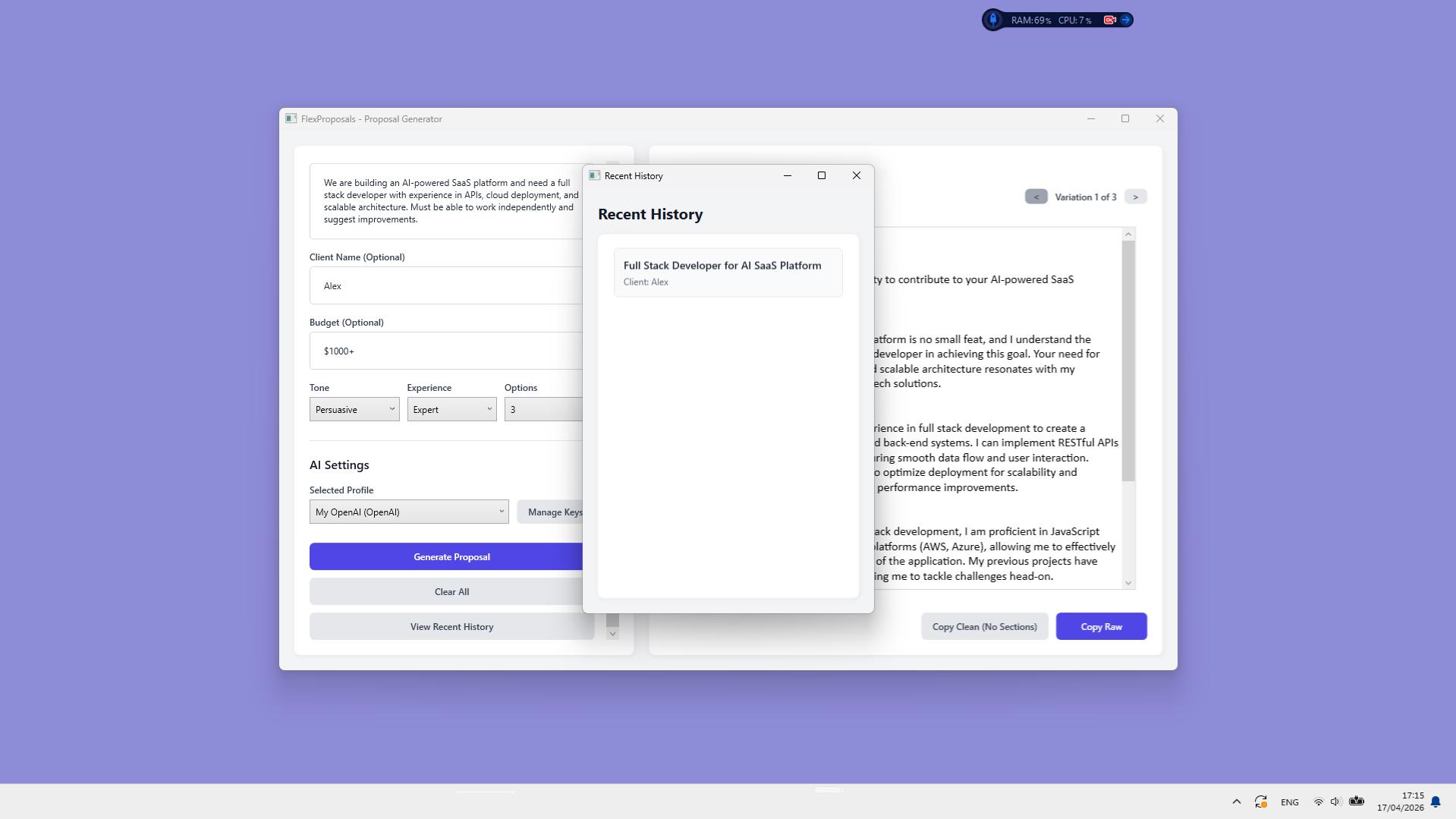Click Generate Proposal button

pos(448,556)
